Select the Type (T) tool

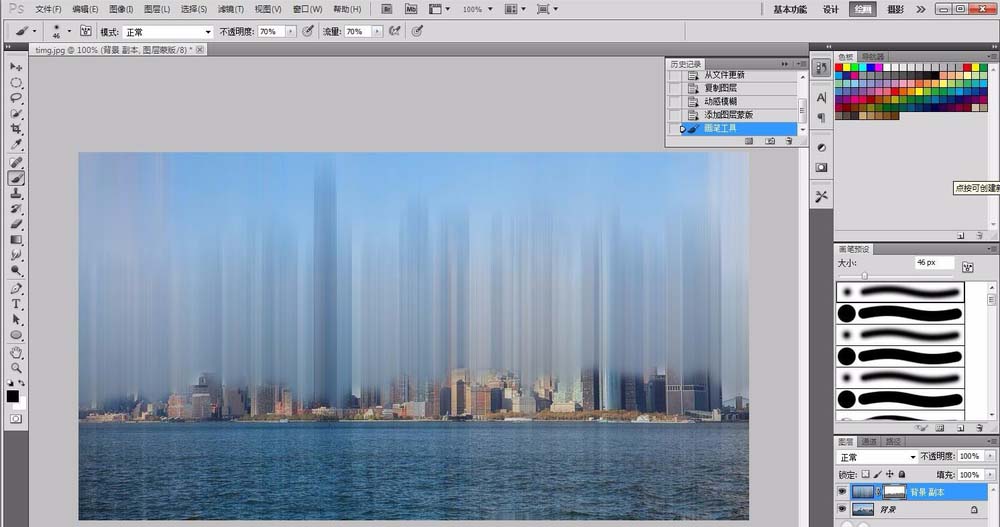coord(16,303)
